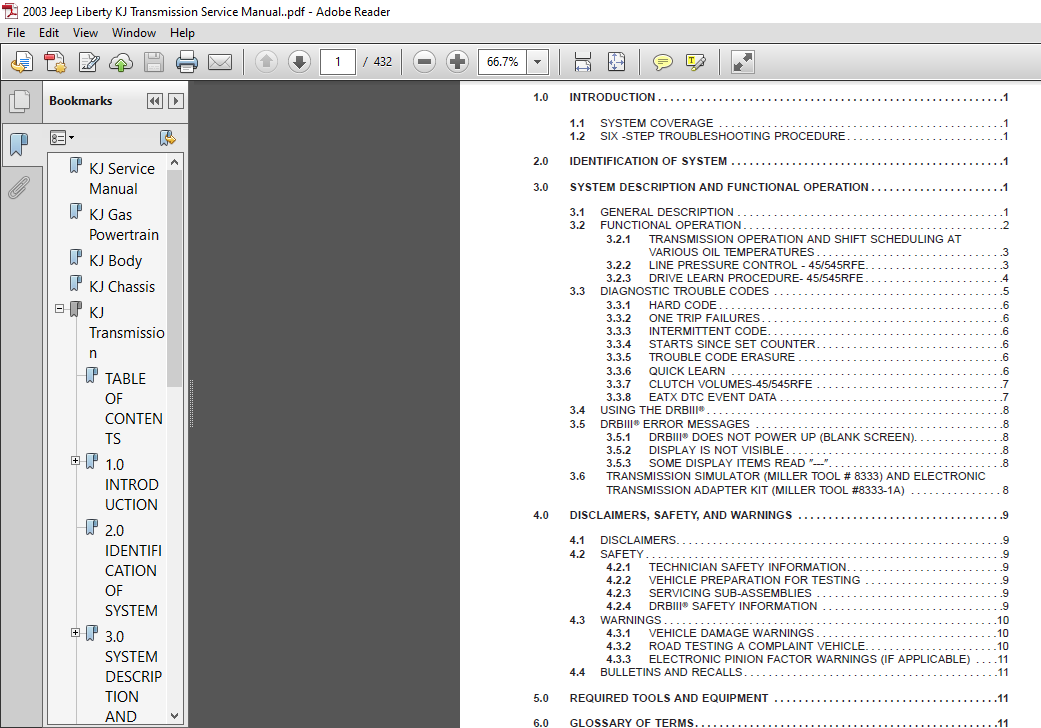The height and width of the screenshot is (728, 1041).
Task: Open the File menu
Action: click(x=16, y=33)
